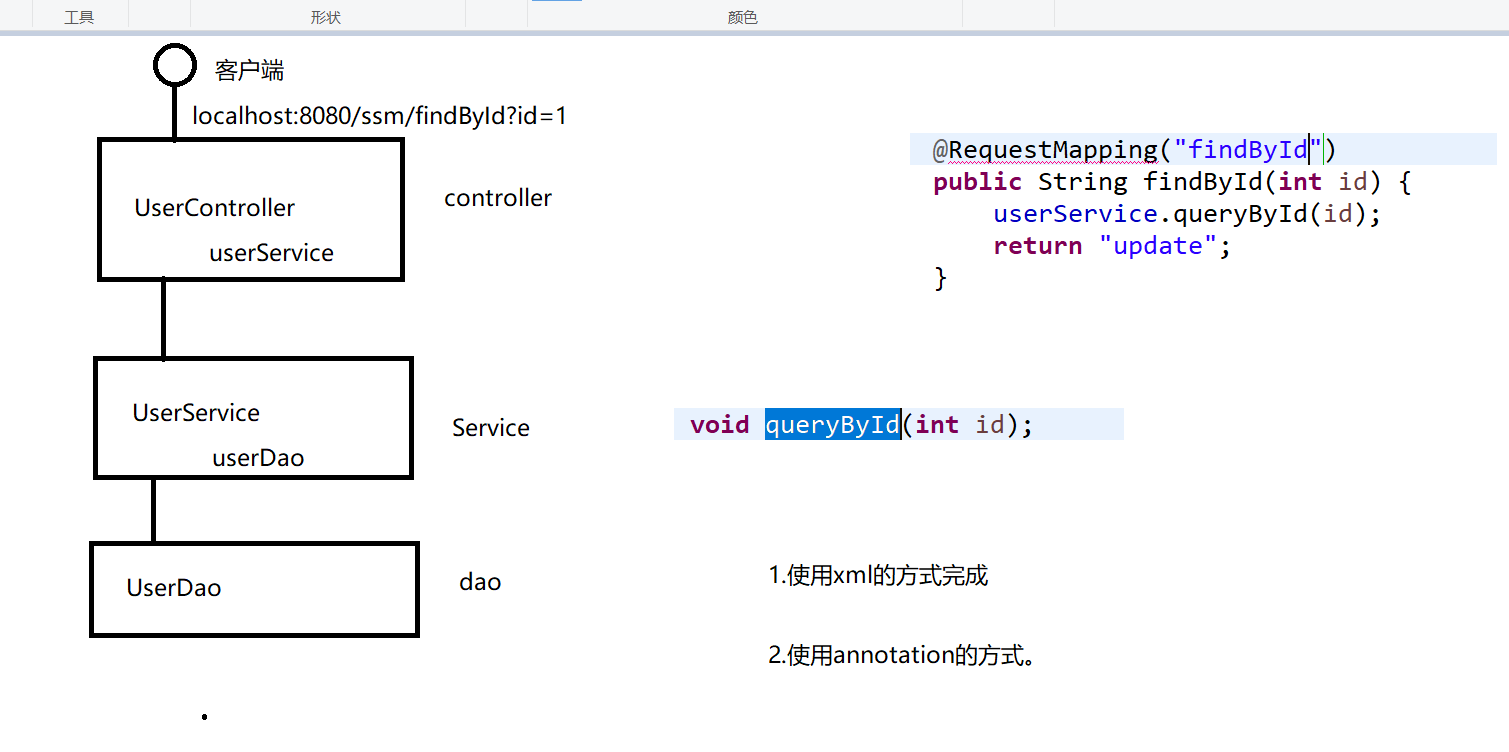Click the public String findById code line
Screen dimensions: 1509x752
click(1172, 182)
